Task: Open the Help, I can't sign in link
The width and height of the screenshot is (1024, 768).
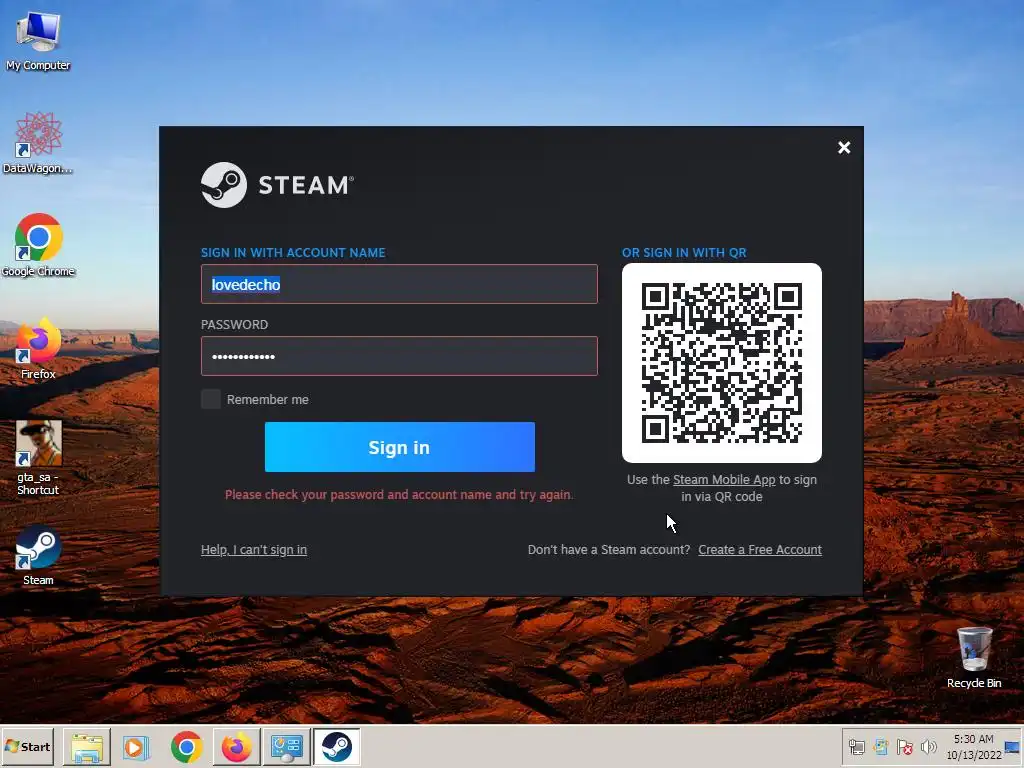Action: tap(254, 549)
